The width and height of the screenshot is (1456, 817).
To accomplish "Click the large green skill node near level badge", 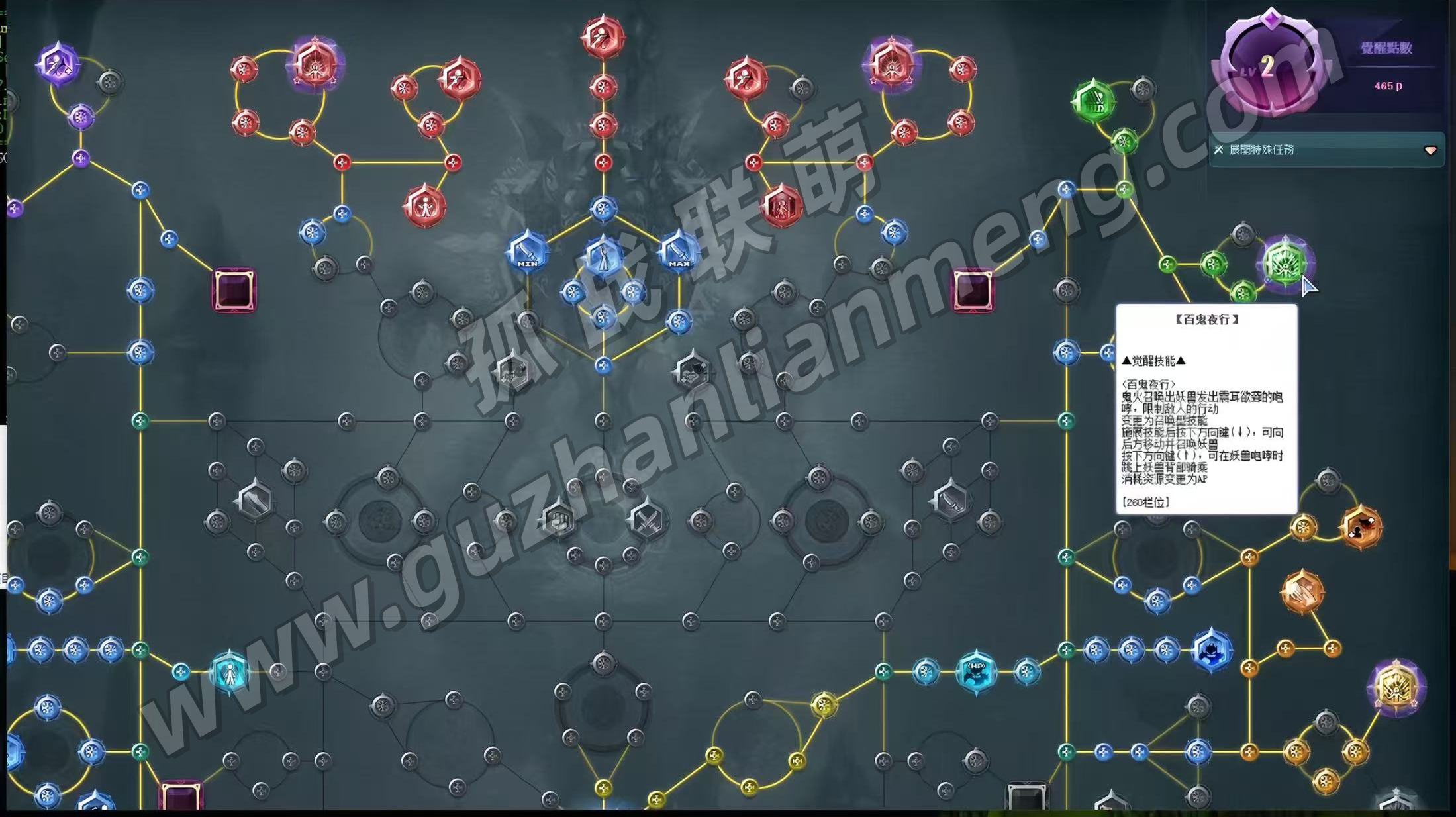I will (x=1093, y=101).
